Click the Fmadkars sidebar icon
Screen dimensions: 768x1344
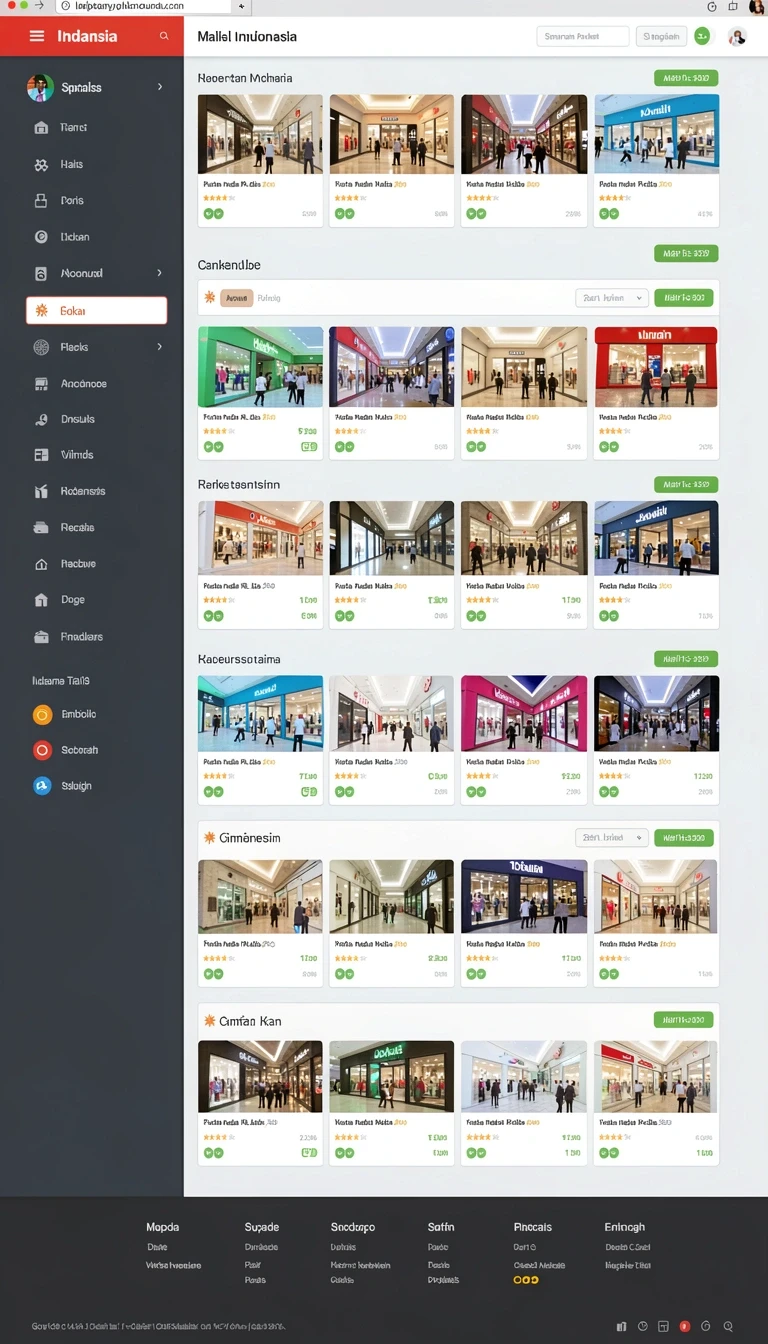click(x=41, y=636)
